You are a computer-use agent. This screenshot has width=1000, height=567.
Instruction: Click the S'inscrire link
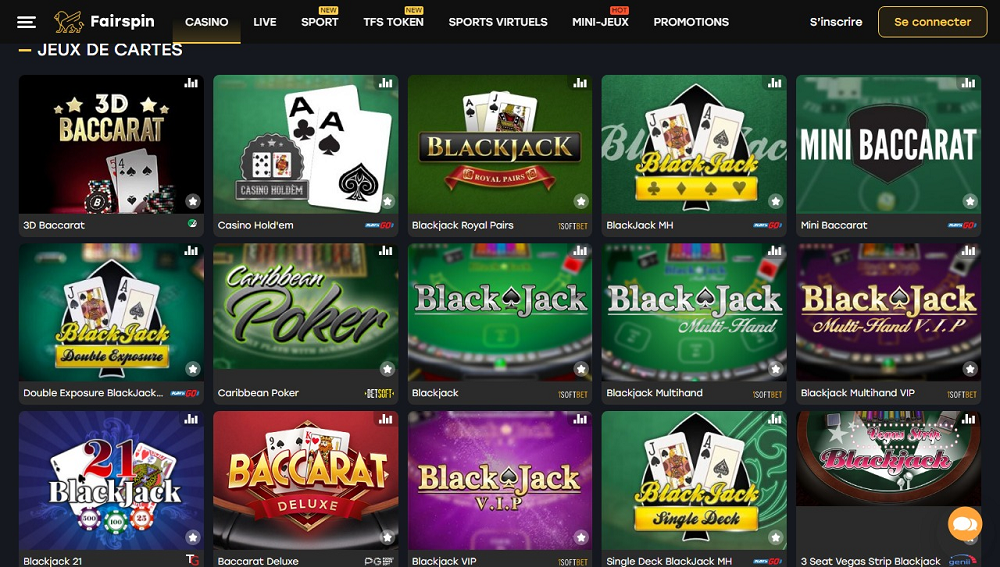click(836, 22)
